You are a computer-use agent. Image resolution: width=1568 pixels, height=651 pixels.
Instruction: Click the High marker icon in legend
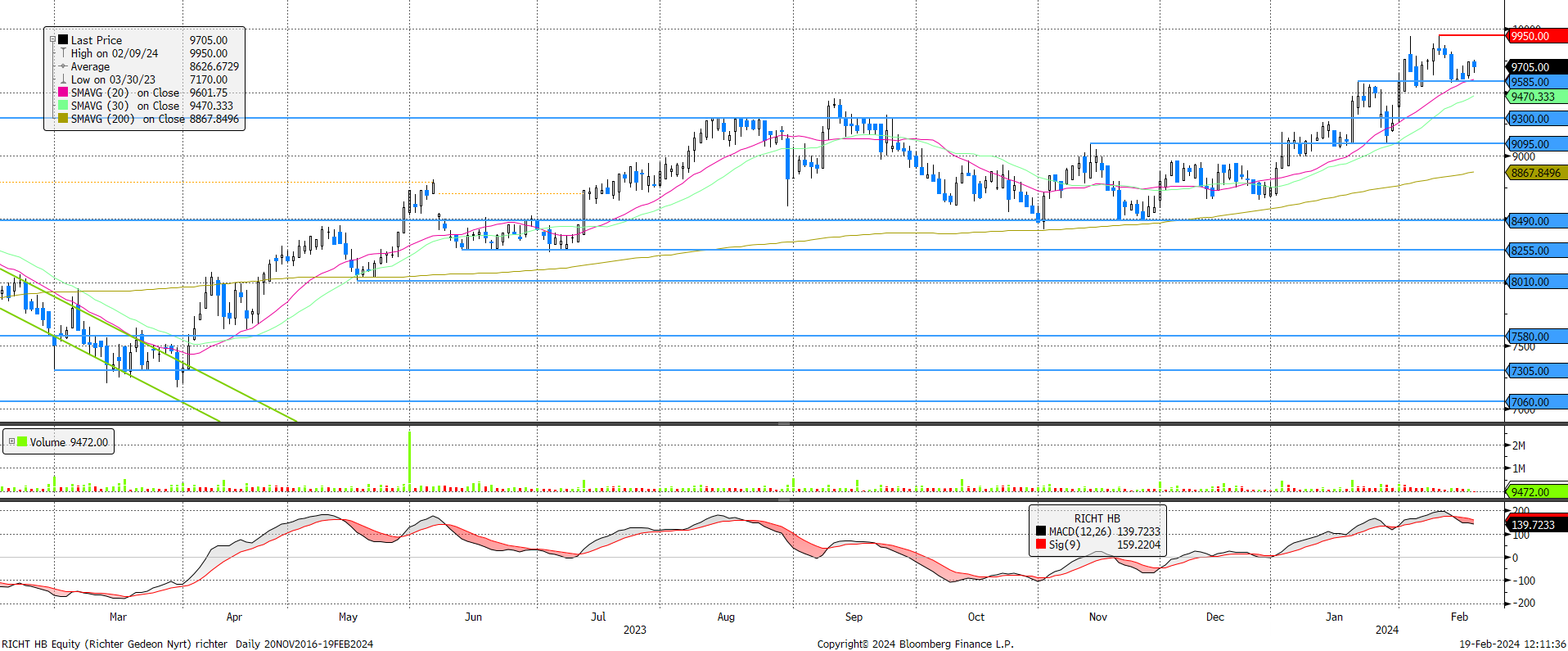pos(63,52)
